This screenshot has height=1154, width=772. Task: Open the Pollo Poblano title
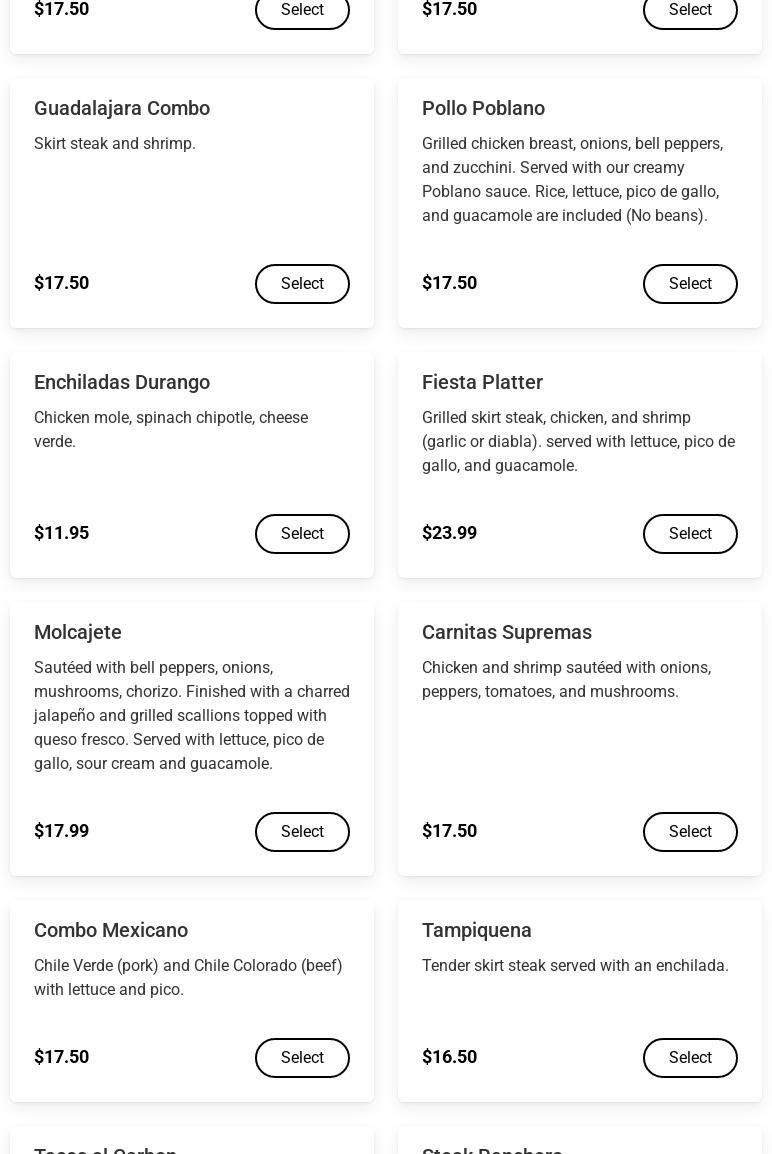(484, 108)
